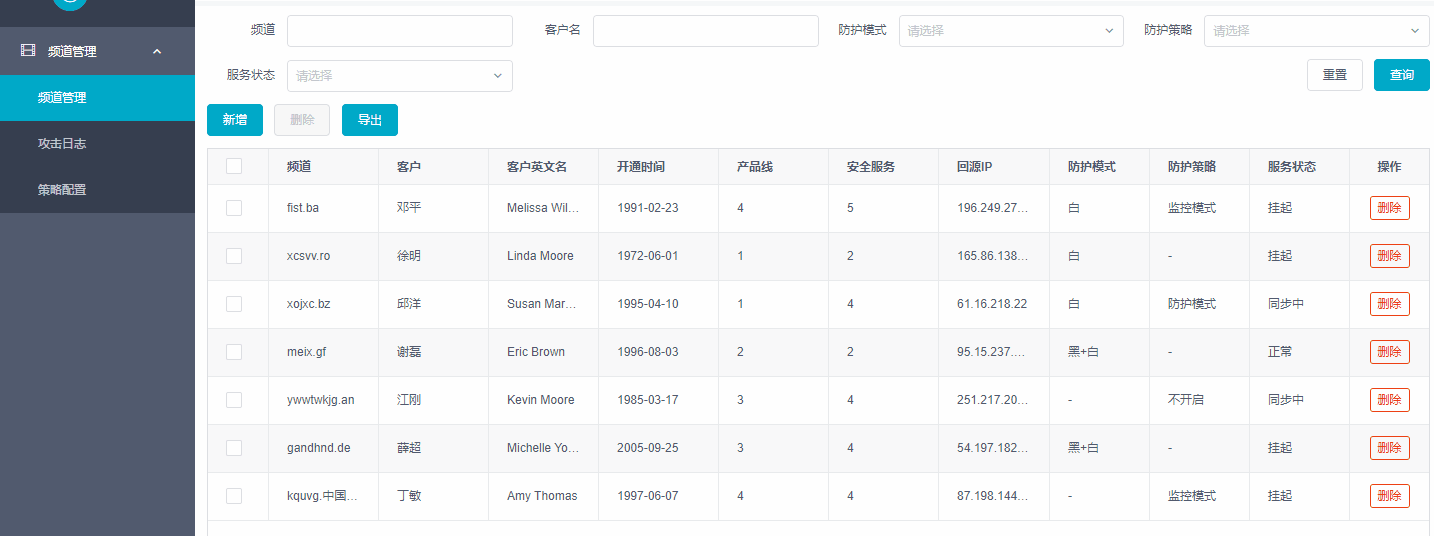Click the film icon beside 频道管理 in sidebar
The height and width of the screenshot is (536, 1434).
(28, 51)
